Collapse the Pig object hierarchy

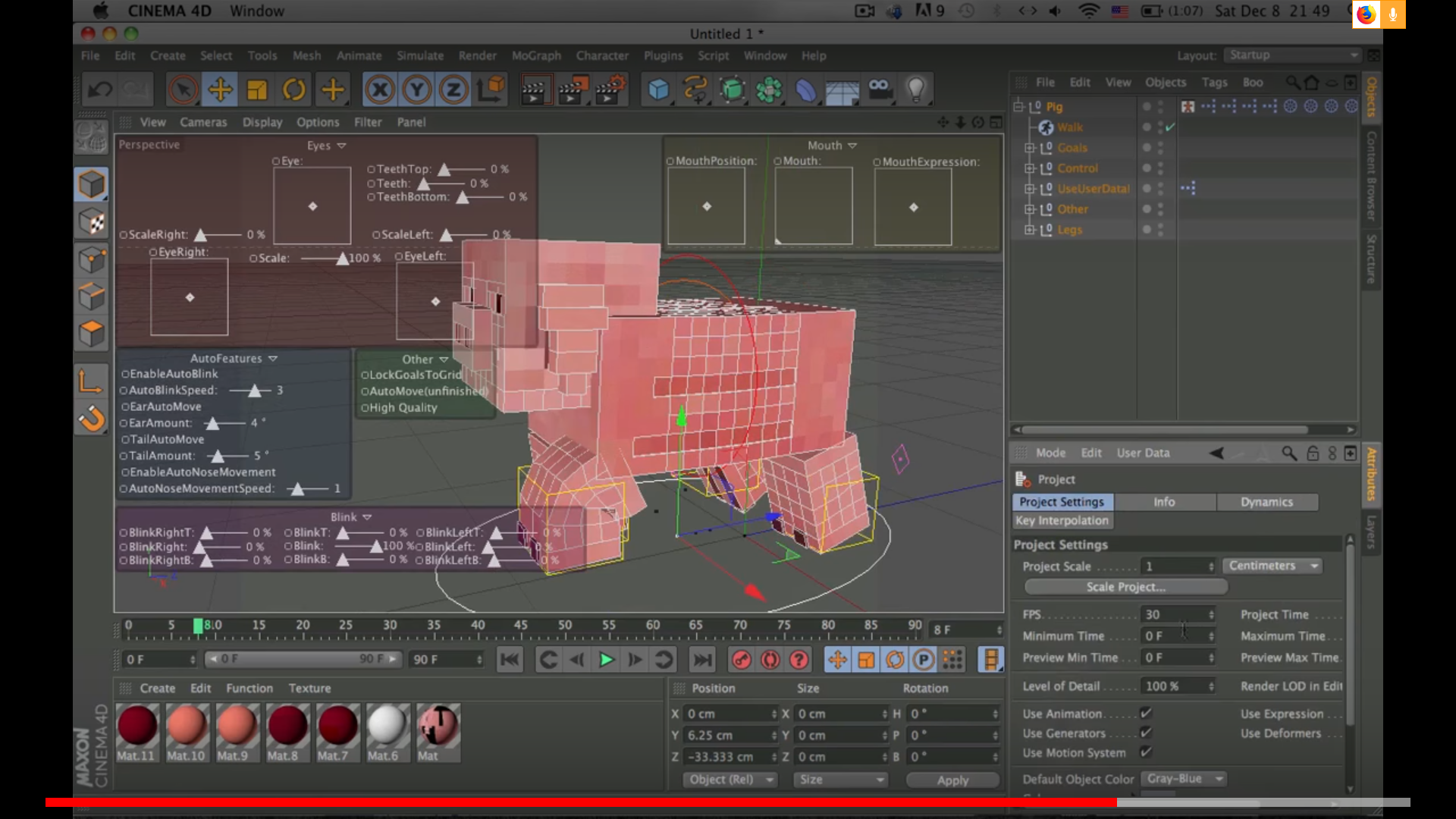coord(1018,107)
